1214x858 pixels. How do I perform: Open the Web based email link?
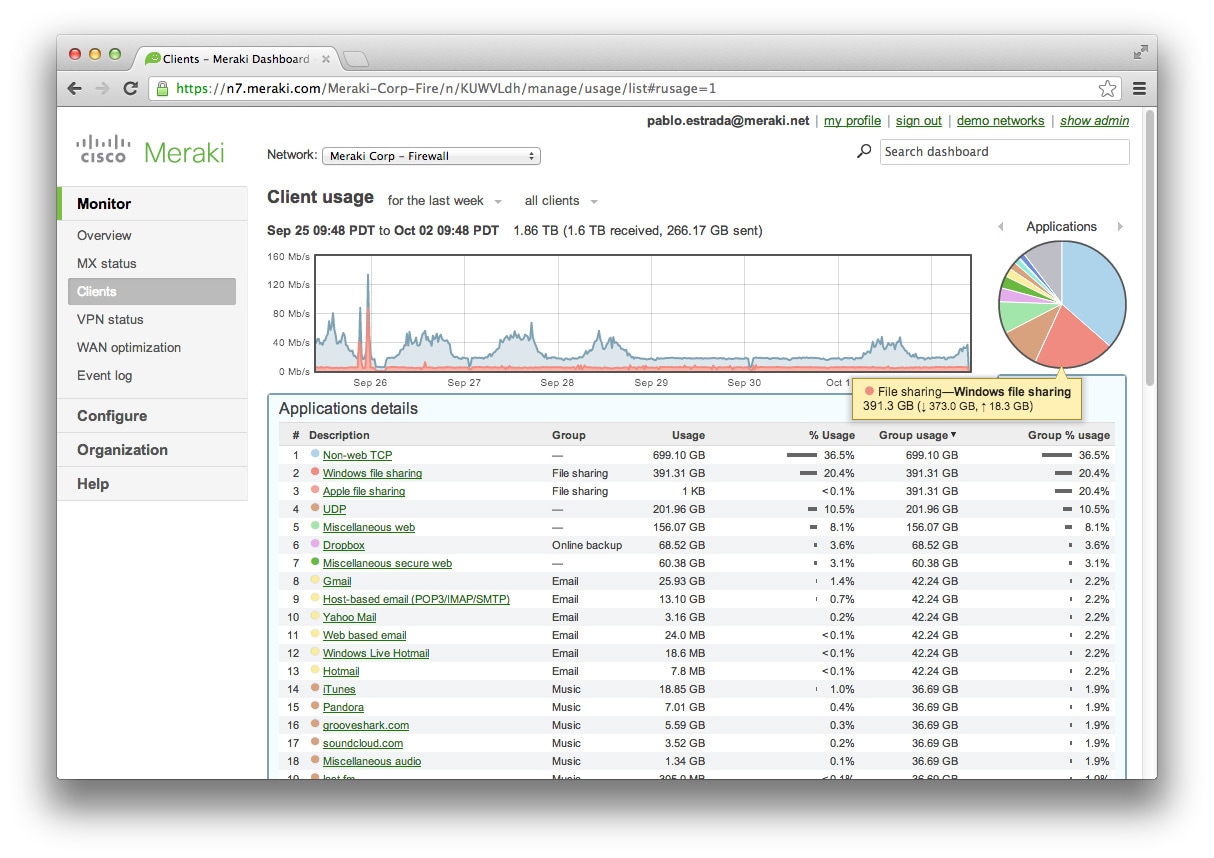364,635
